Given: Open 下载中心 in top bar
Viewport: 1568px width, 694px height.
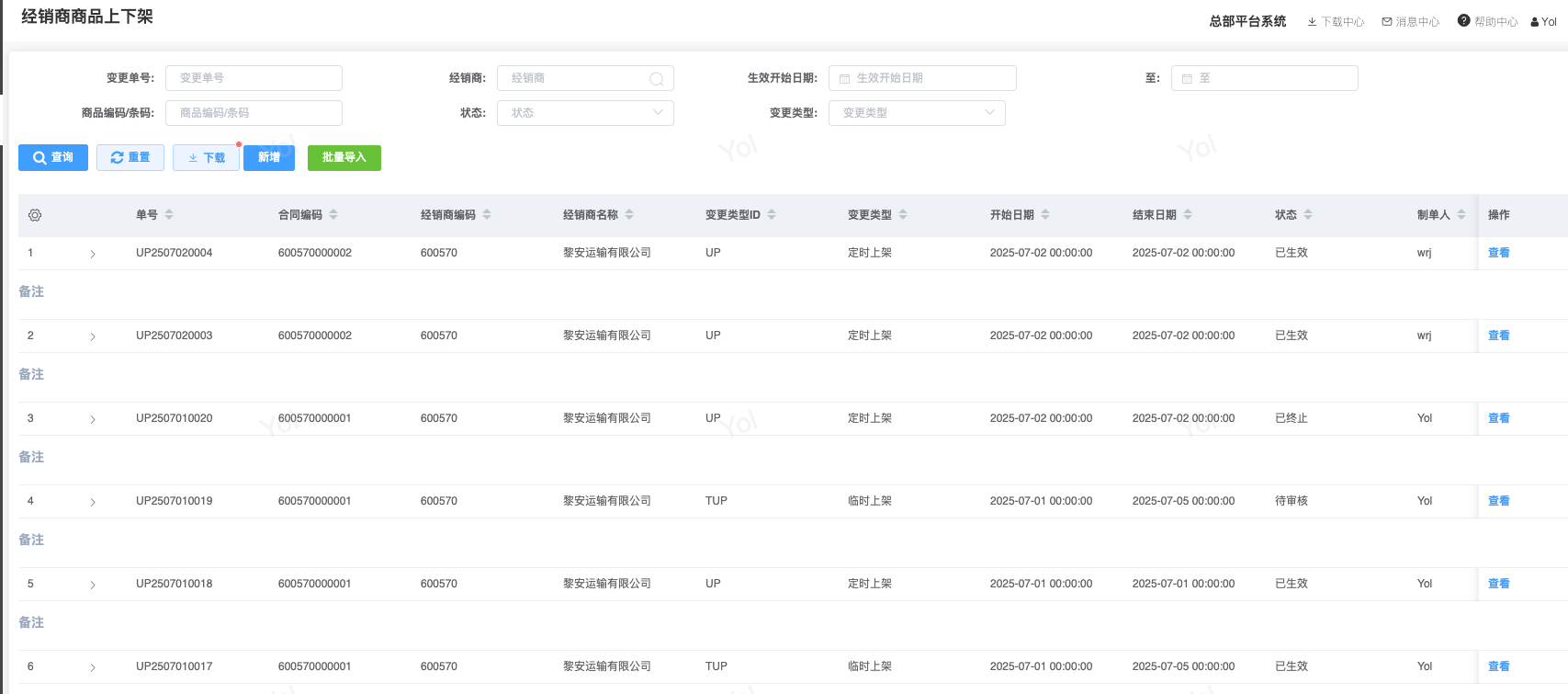Looking at the screenshot, I should [1336, 22].
